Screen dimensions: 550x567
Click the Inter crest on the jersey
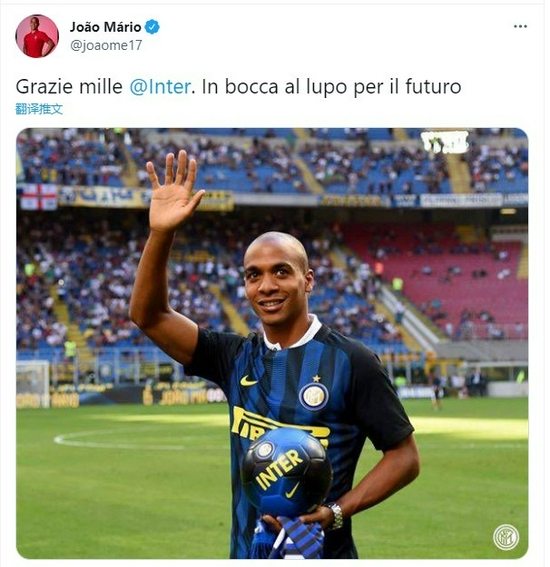click(314, 396)
